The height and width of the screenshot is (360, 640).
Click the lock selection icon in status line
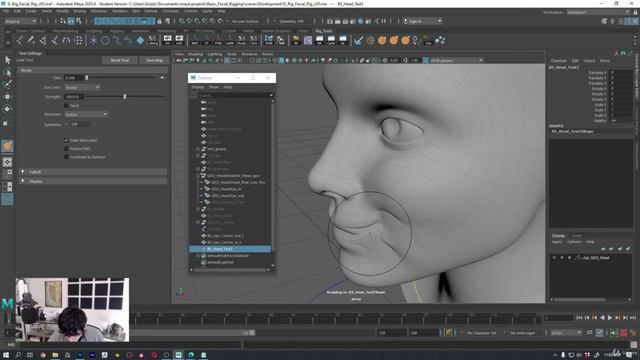[160, 21]
